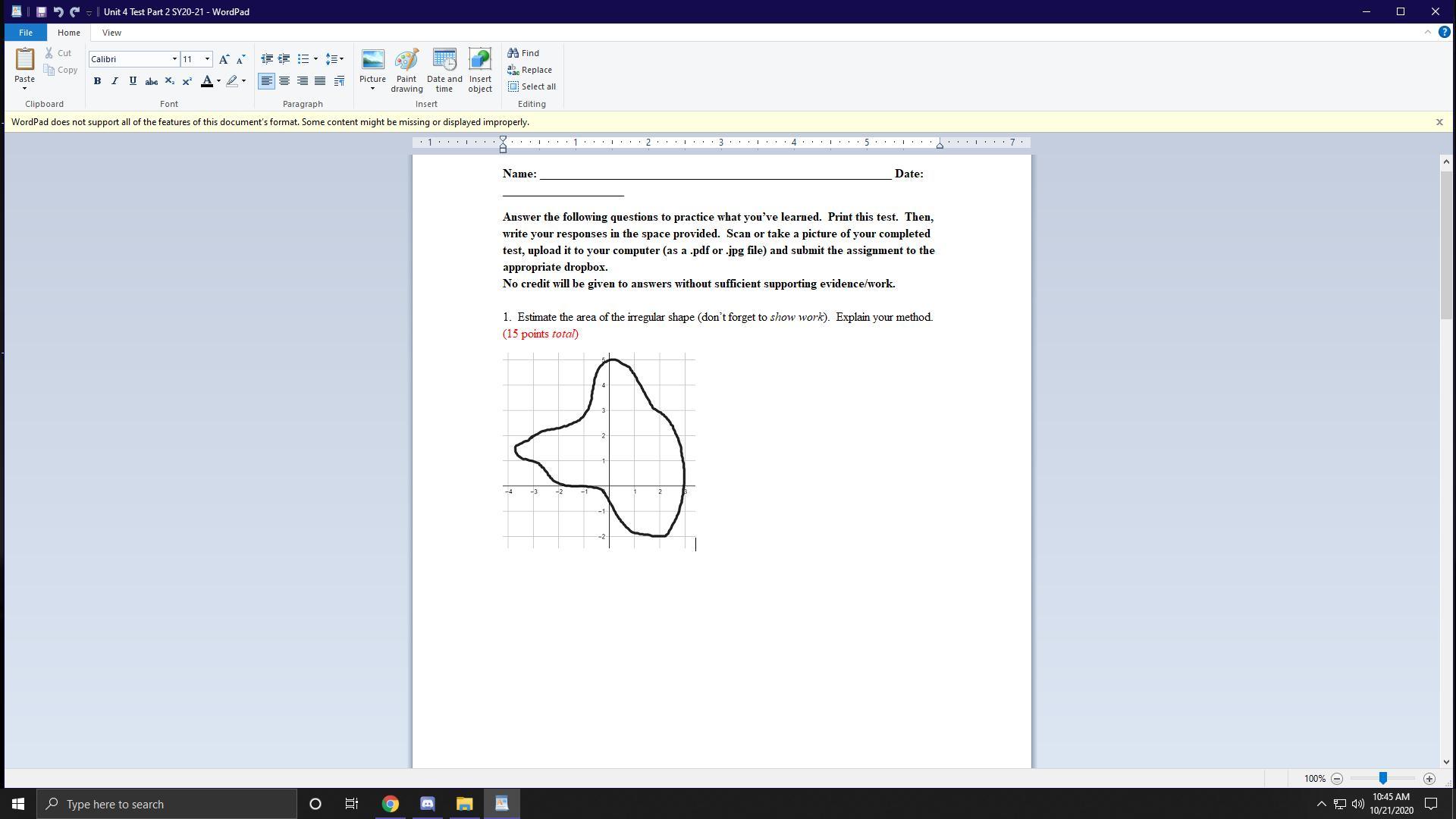1456x819 pixels.
Task: Click the zoom slider handle
Action: [1382, 779]
